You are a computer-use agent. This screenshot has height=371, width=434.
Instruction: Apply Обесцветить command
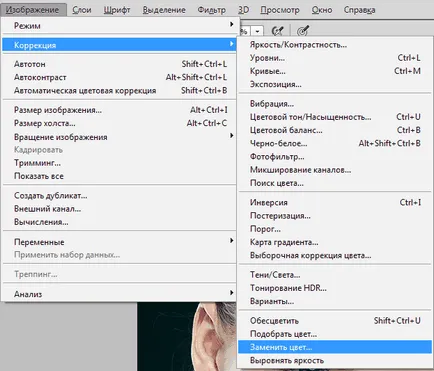[335, 321]
